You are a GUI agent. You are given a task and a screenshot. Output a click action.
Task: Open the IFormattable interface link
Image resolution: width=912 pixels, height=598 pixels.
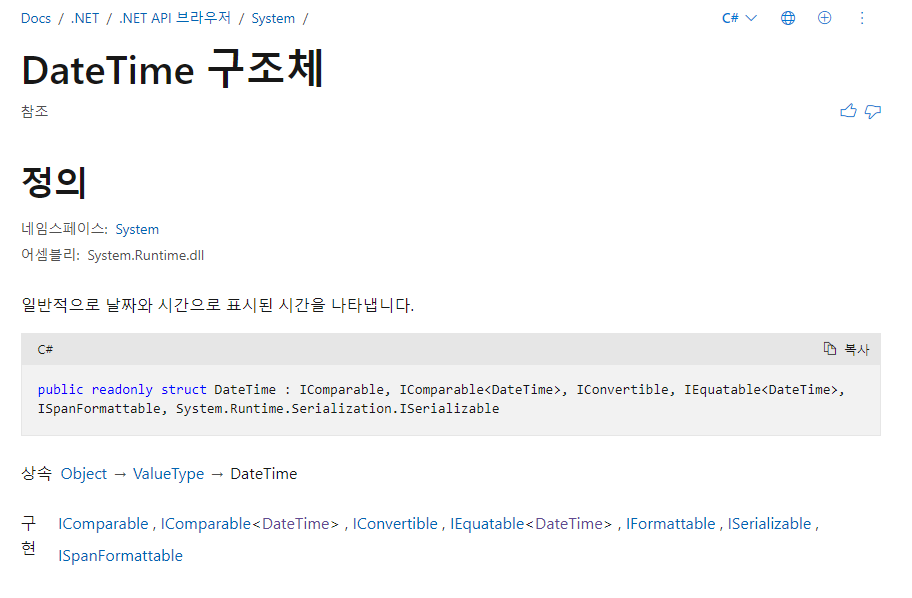point(670,524)
